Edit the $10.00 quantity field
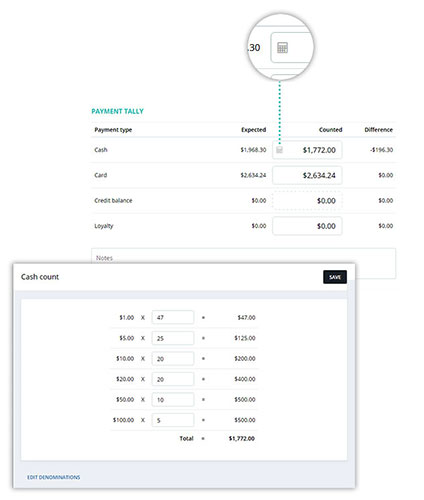Viewport: 424px width, 500px height. pyautogui.click(x=173, y=359)
